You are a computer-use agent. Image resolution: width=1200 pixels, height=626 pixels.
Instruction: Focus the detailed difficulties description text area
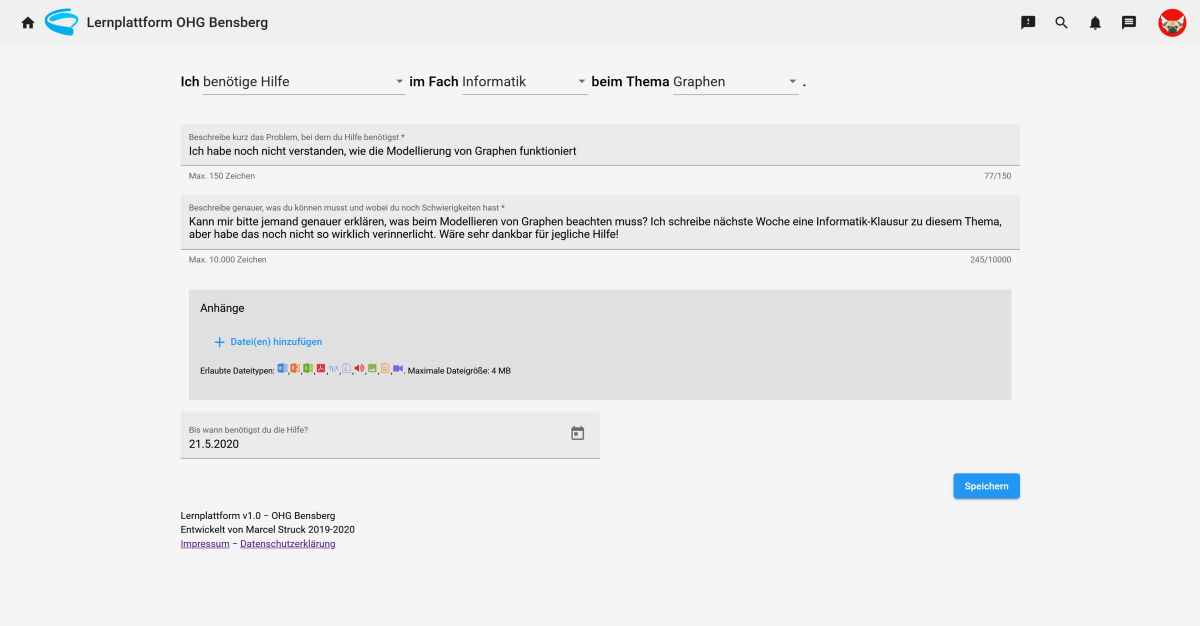600,227
